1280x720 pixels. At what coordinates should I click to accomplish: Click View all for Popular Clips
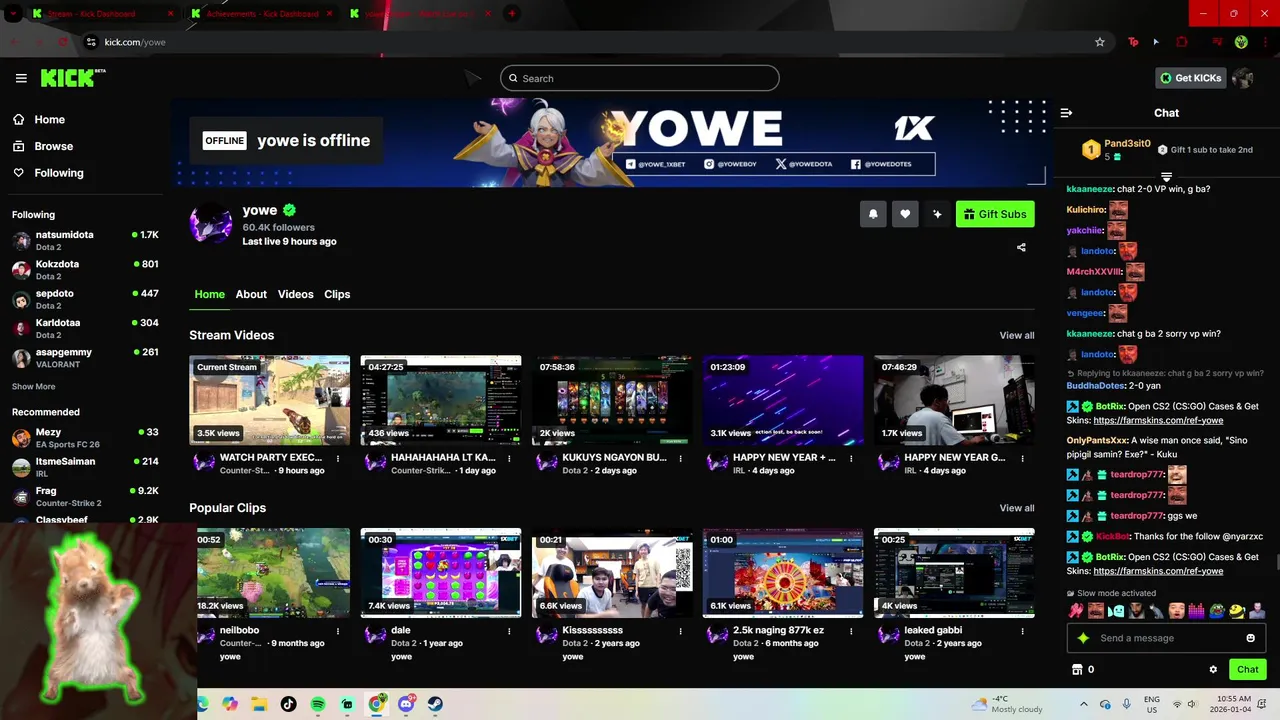[1017, 508]
